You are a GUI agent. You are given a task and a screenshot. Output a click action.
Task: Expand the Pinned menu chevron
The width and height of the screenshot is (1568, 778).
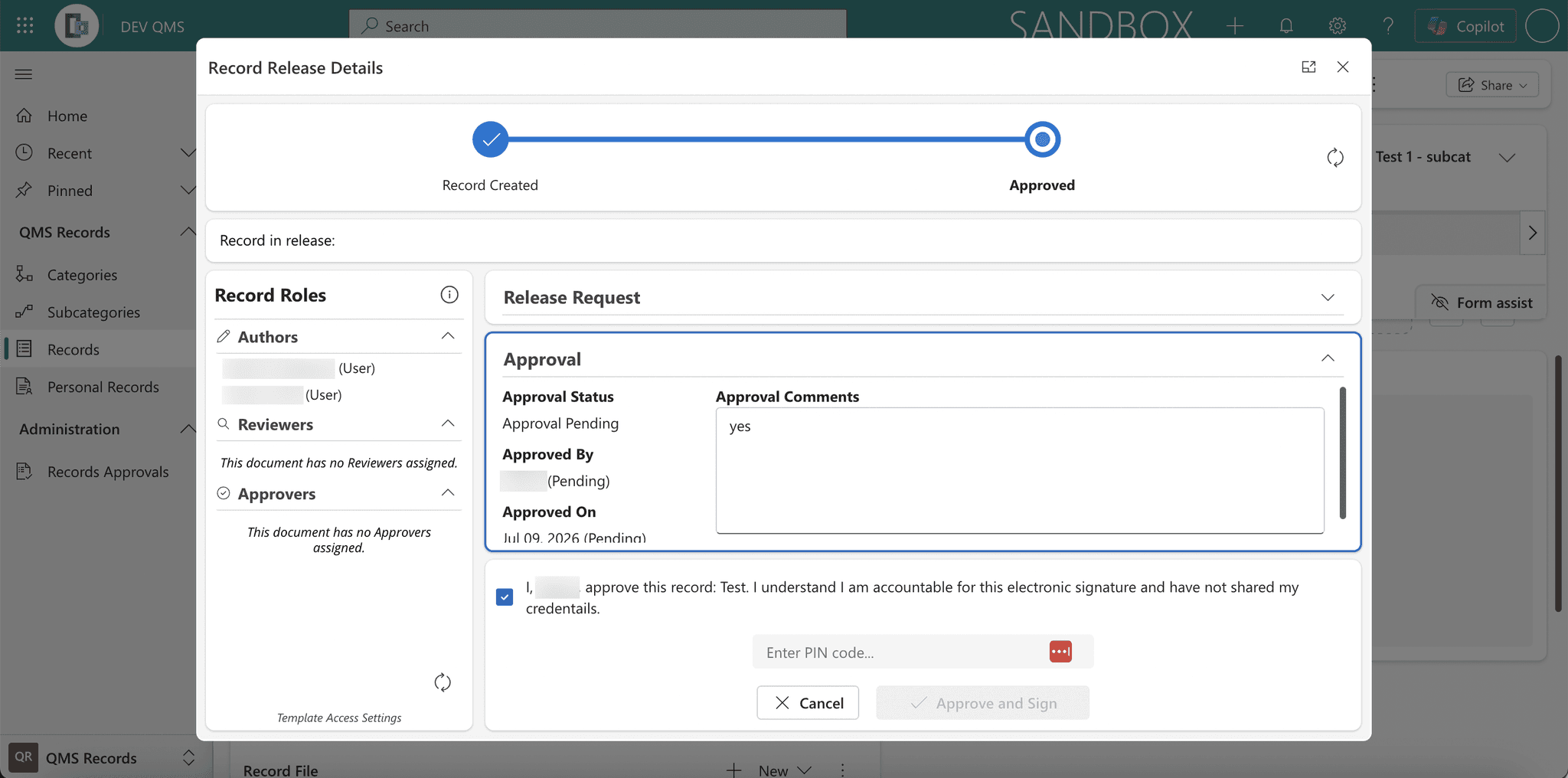pyautogui.click(x=188, y=190)
